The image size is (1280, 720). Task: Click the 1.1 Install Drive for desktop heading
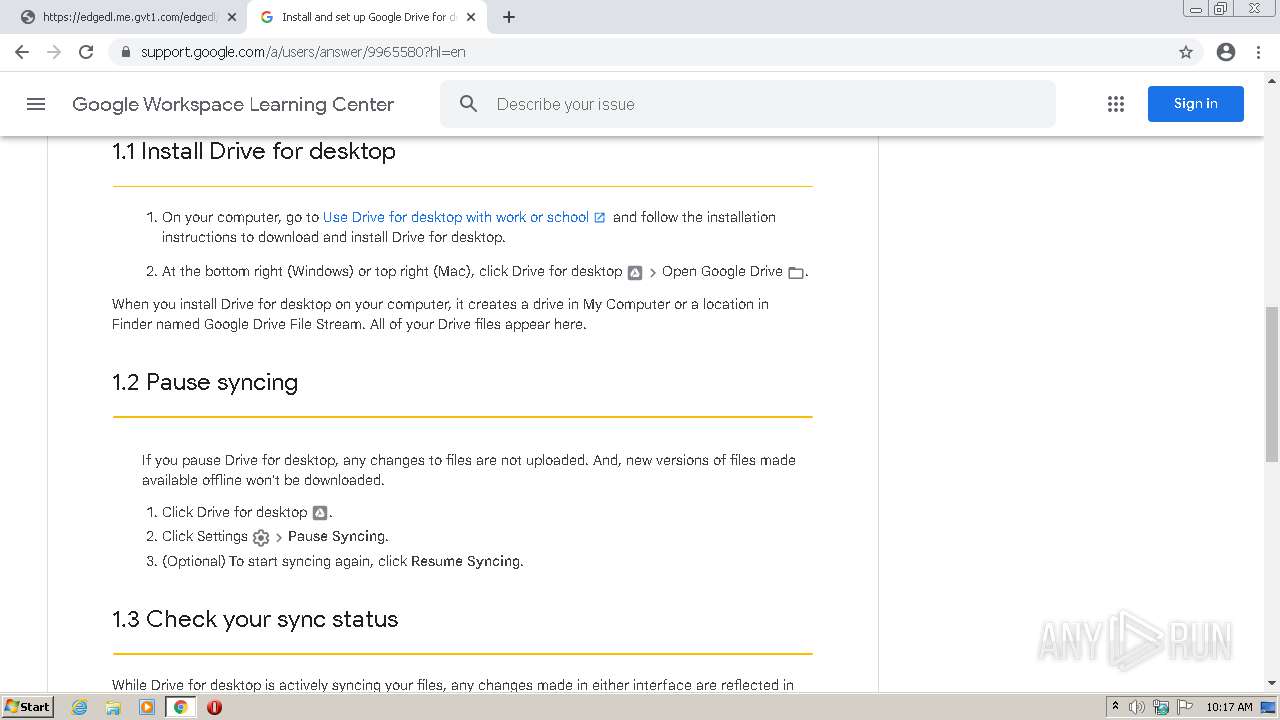254,151
